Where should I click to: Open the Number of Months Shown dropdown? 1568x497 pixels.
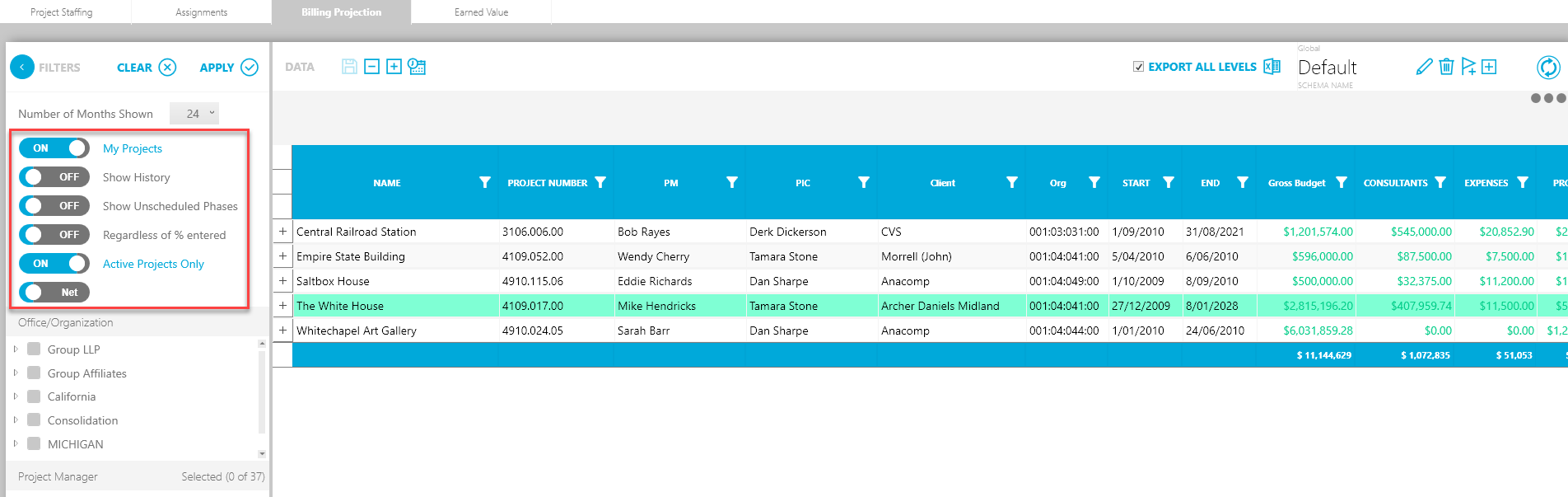(x=194, y=114)
